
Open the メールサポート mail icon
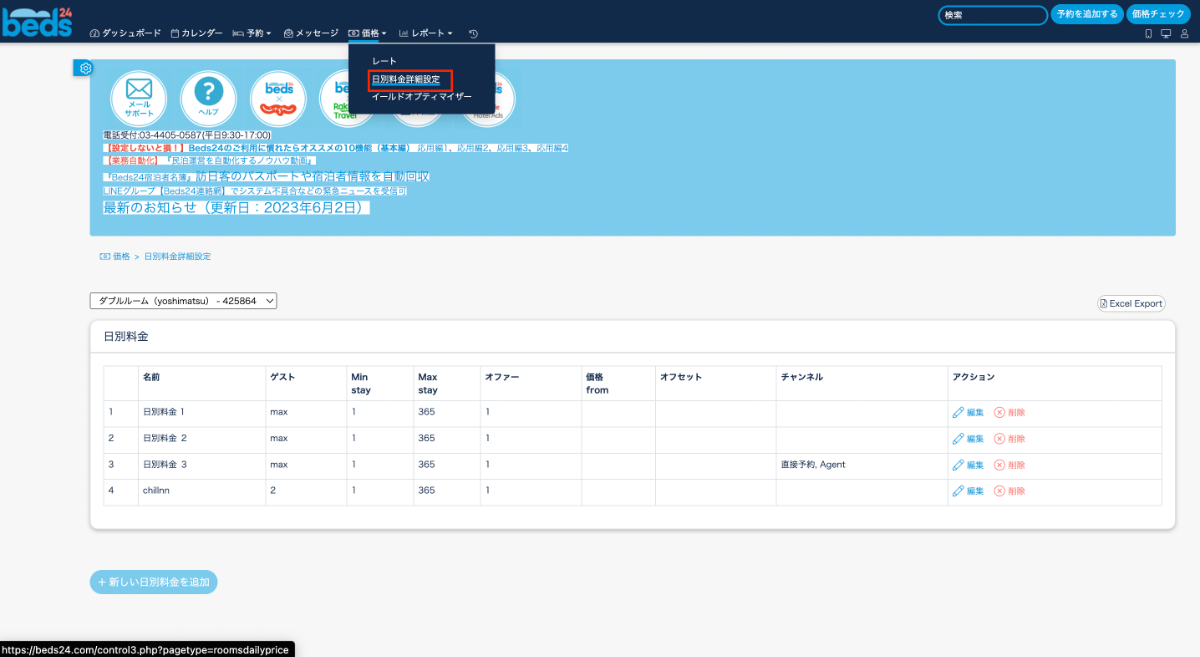(x=139, y=97)
